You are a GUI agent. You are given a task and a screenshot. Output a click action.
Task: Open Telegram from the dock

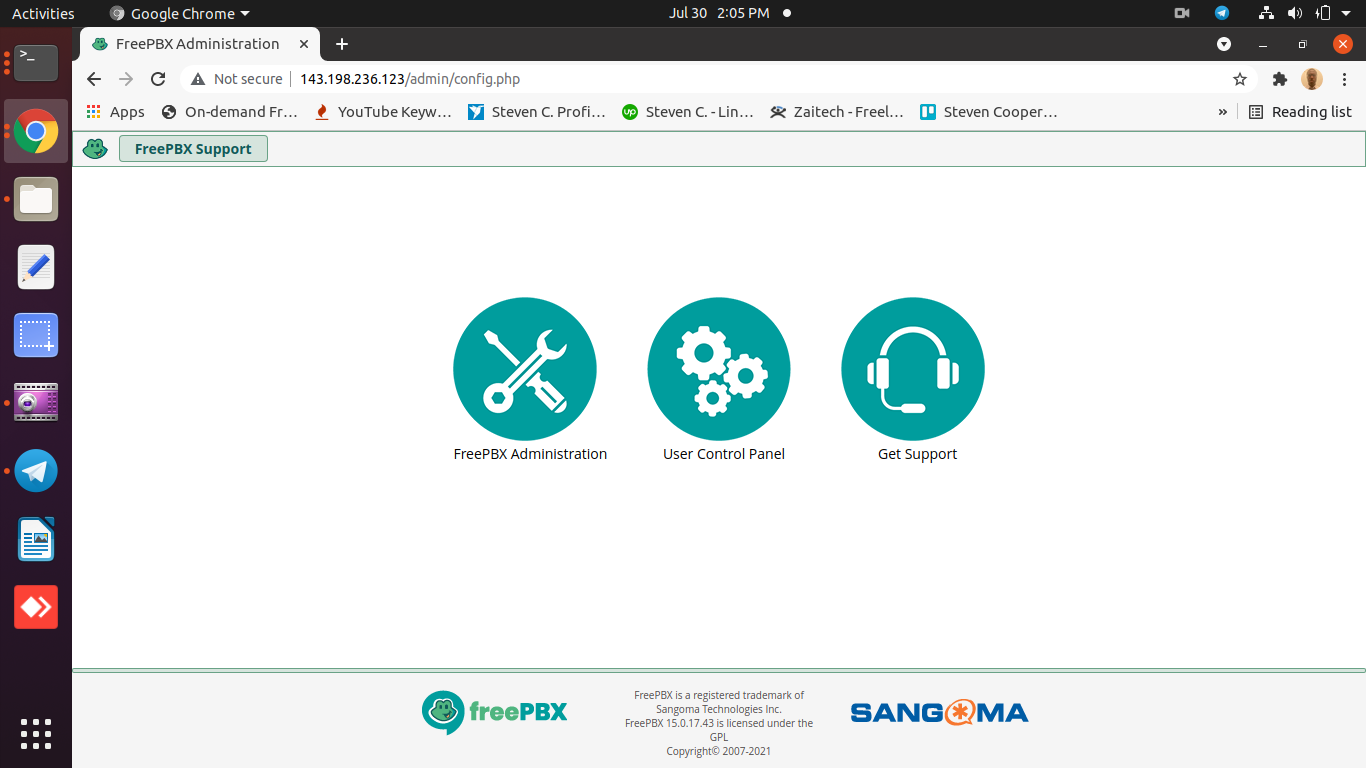[36, 471]
